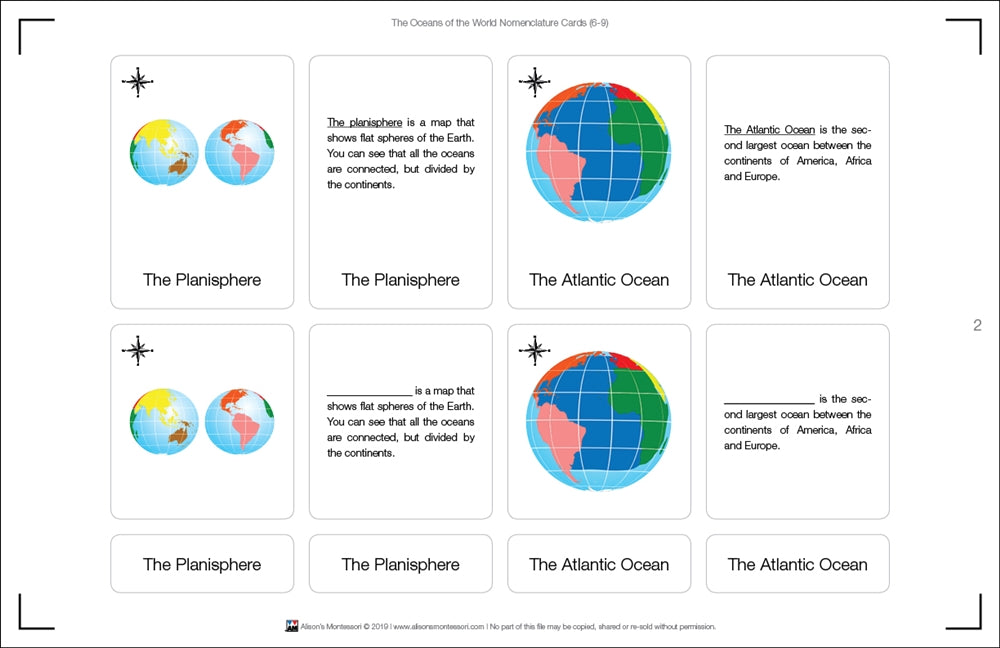The width and height of the screenshot is (1000, 648).
Task: Click the large Atlantic Ocean globe in top row
Action: 598,151
